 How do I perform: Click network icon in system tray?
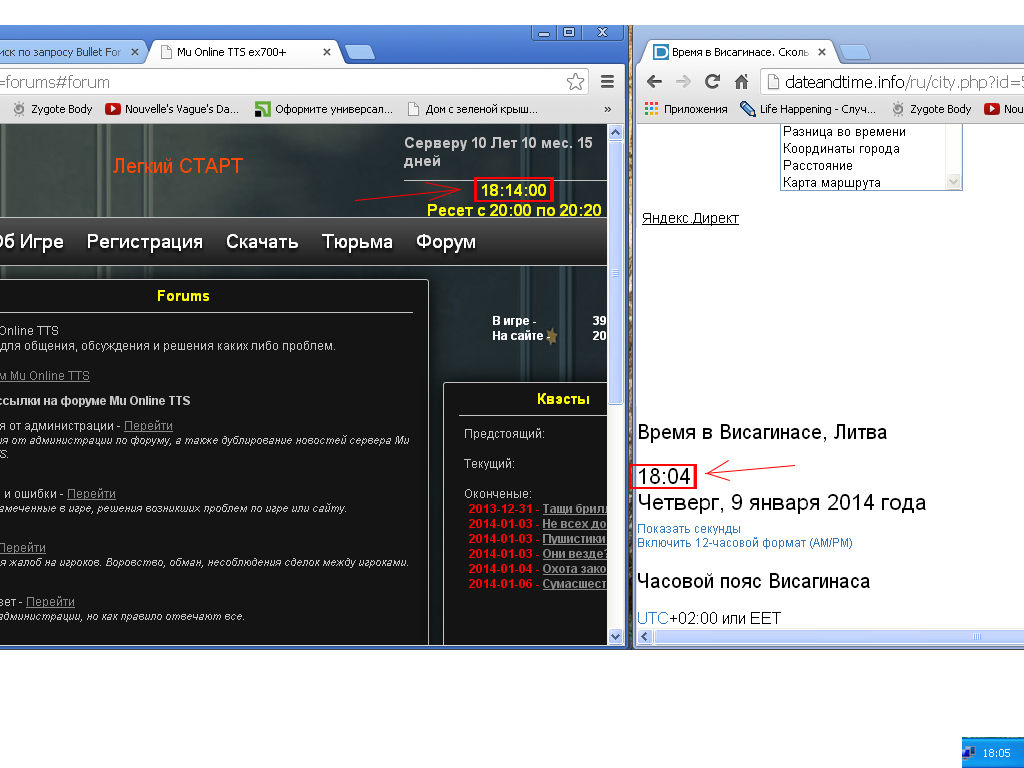coord(970,754)
